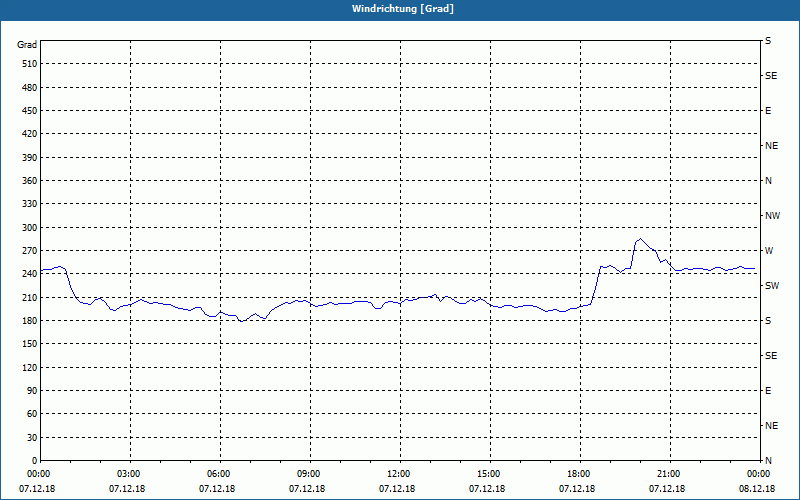Click the 'Windrichtung [Grad]' chart title
The height and width of the screenshot is (500, 800).
tap(403, 9)
